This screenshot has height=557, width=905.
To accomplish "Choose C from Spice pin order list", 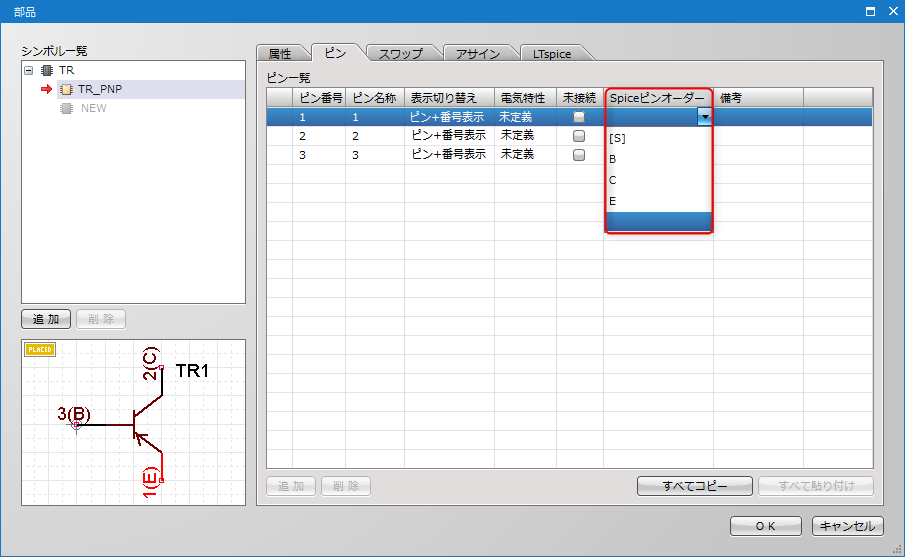I will pos(659,181).
